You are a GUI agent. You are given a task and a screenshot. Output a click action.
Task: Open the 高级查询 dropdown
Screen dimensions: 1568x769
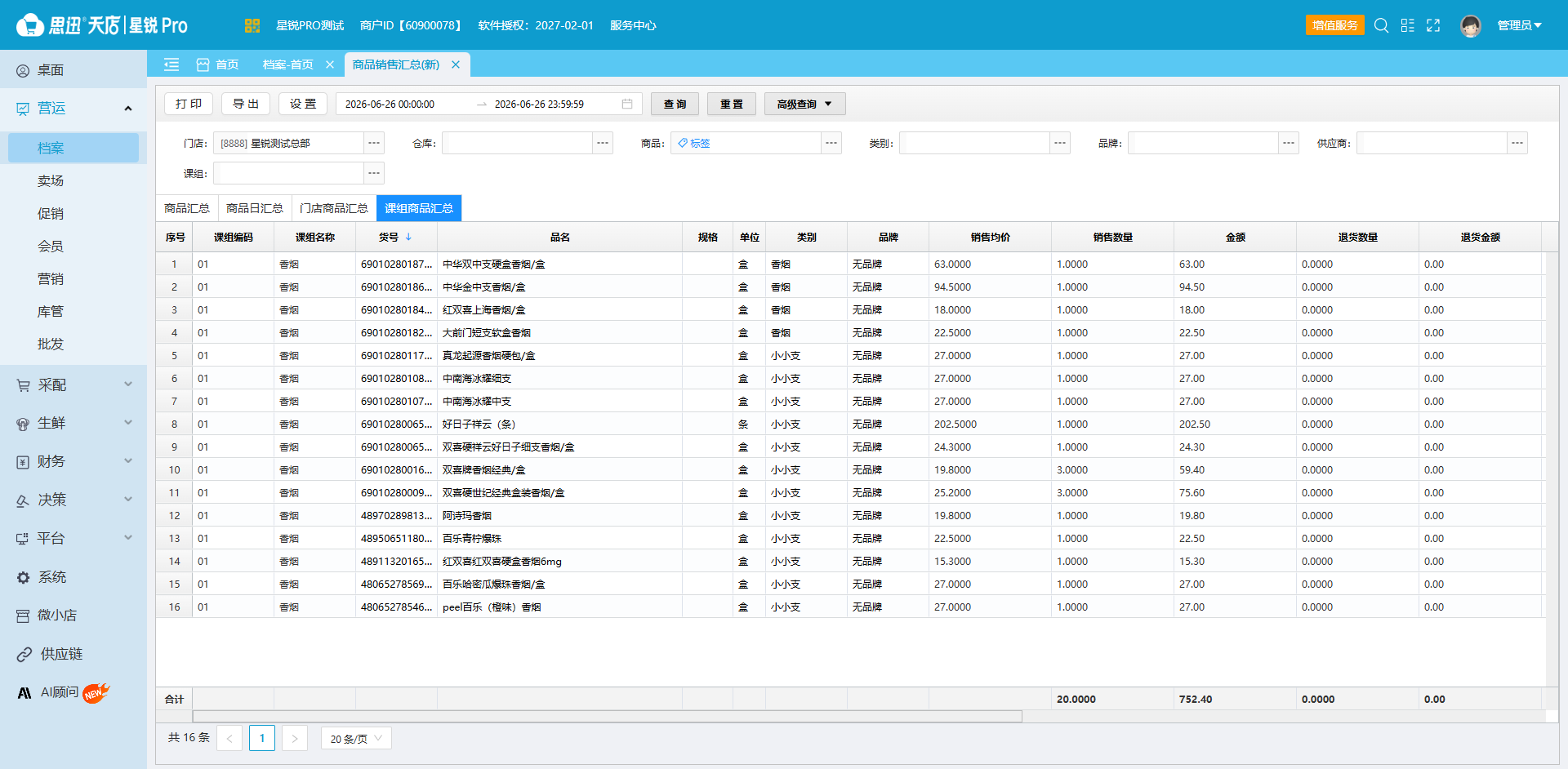(x=804, y=104)
